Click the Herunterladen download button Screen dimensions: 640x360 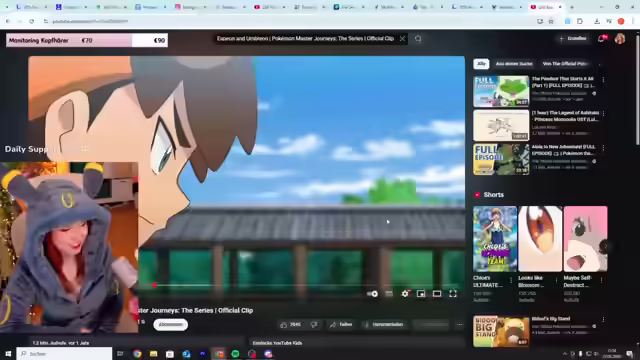tap(384, 325)
